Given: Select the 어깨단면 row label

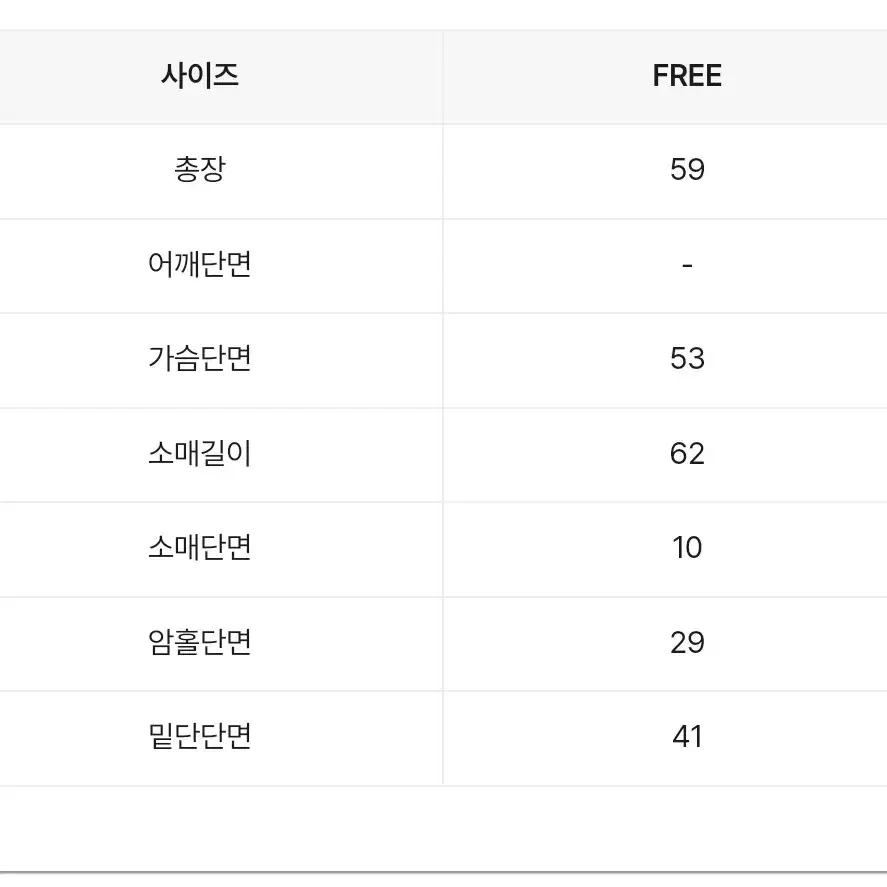Looking at the screenshot, I should pyautogui.click(x=200, y=264).
